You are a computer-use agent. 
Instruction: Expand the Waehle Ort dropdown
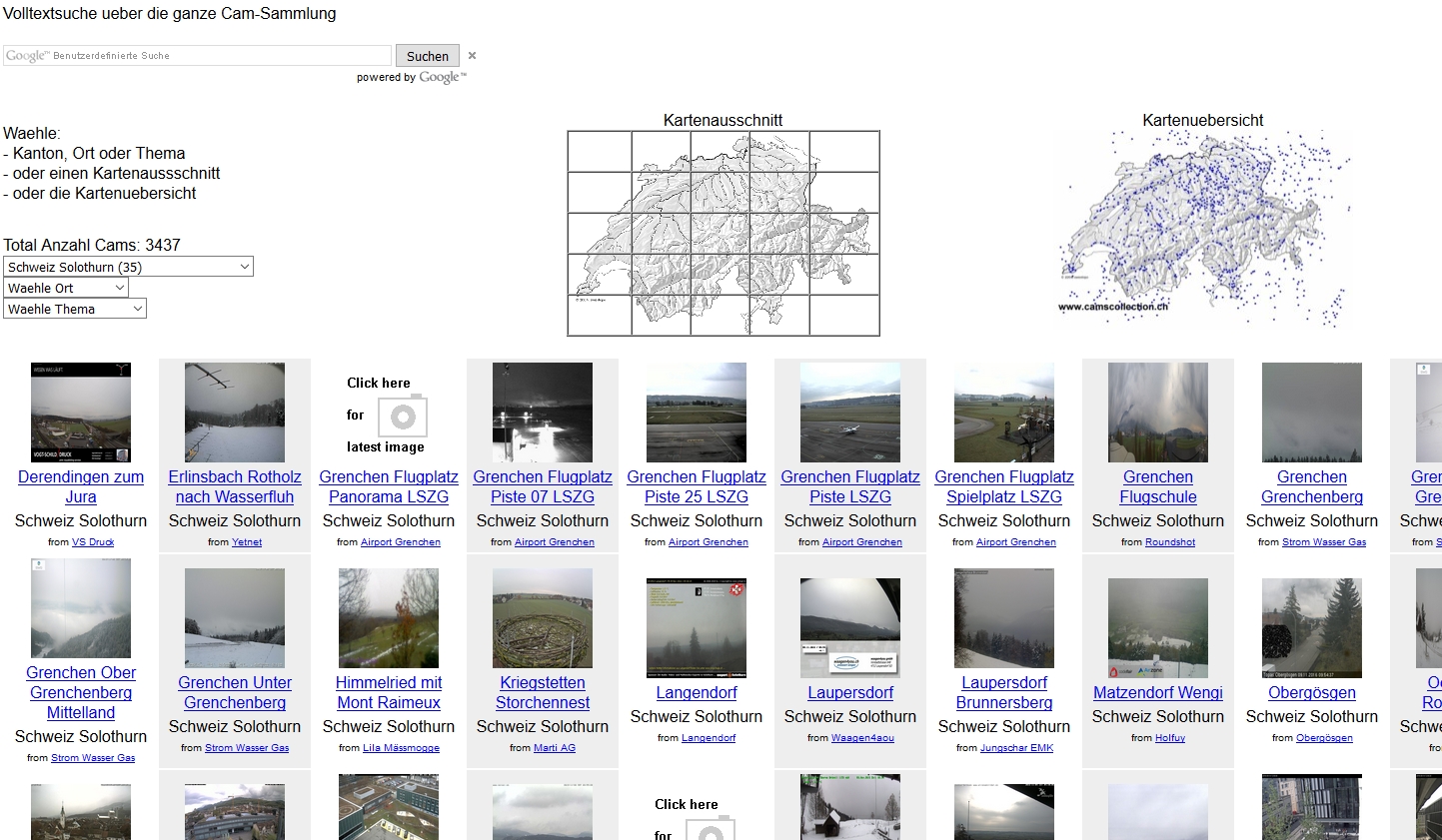click(66, 288)
